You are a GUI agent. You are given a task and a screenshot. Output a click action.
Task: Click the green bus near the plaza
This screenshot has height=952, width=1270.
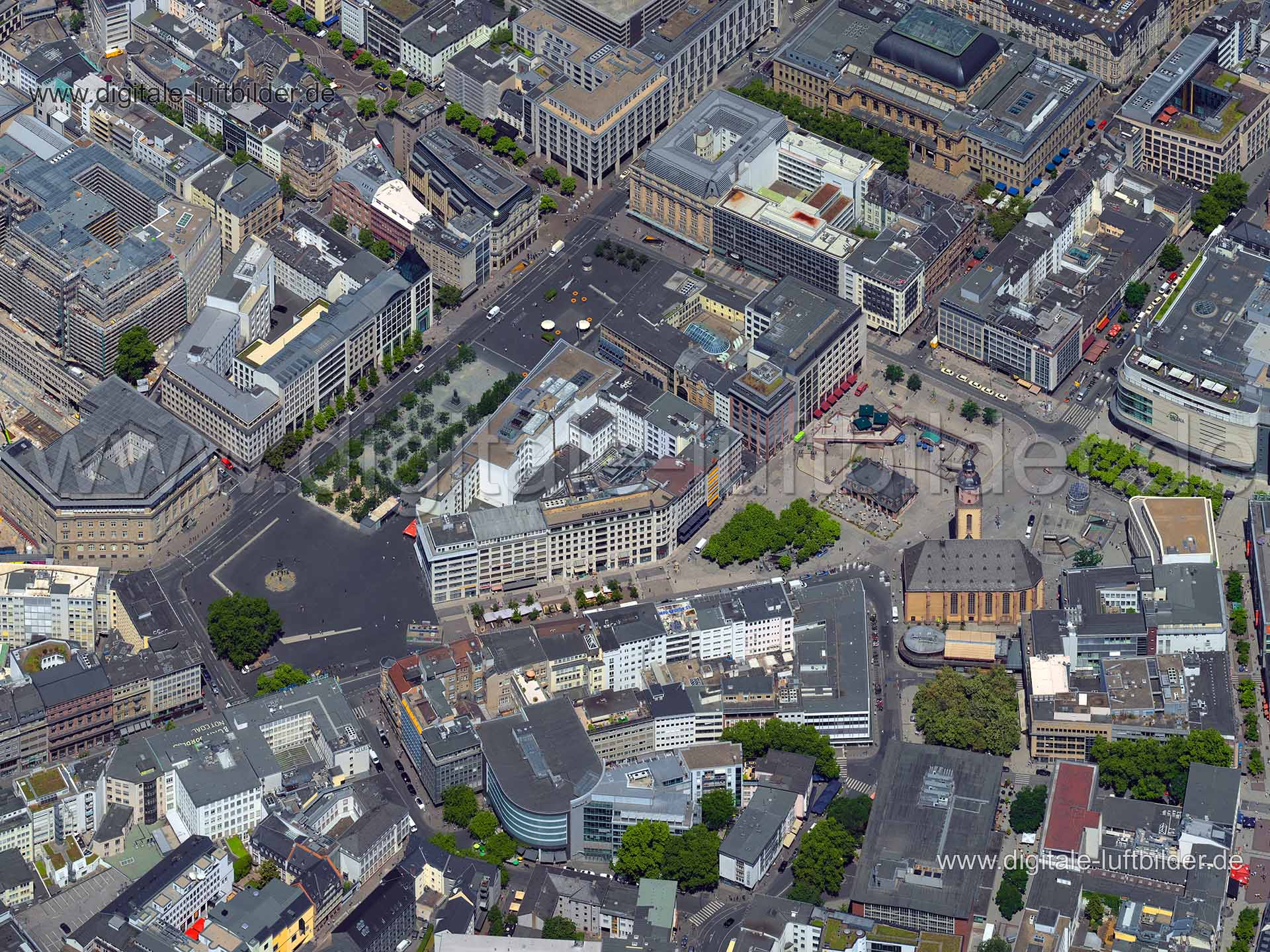(x=798, y=436)
